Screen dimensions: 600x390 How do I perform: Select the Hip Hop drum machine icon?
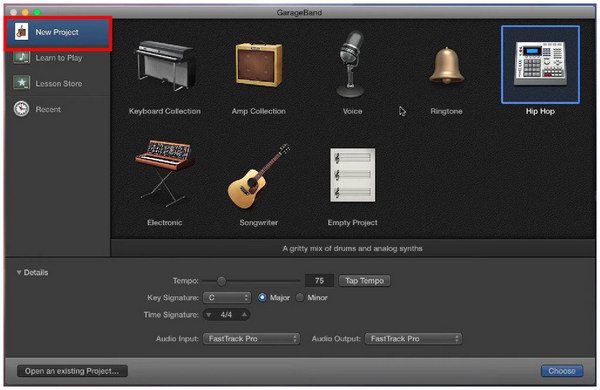click(x=540, y=64)
